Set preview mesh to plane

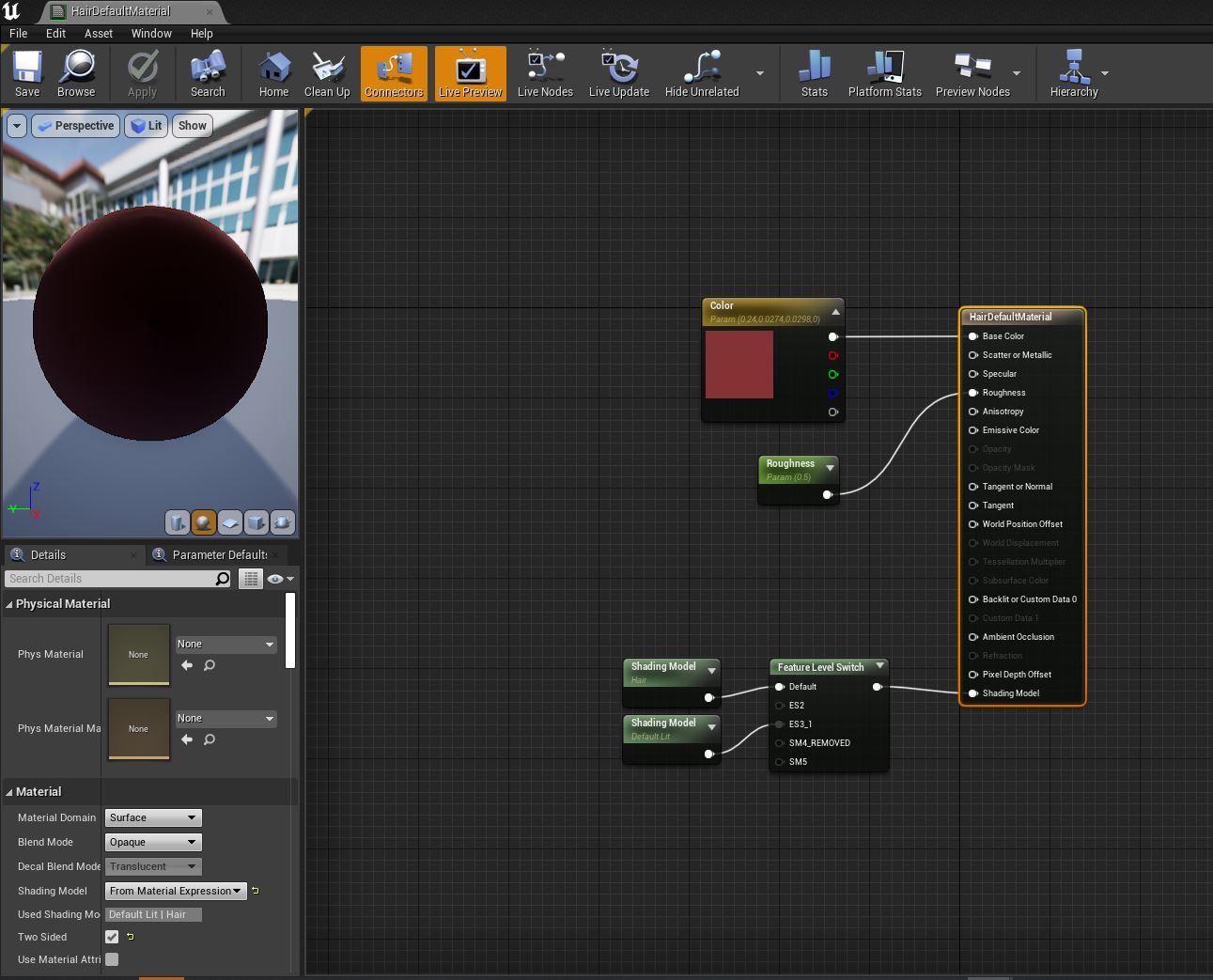coord(230,522)
